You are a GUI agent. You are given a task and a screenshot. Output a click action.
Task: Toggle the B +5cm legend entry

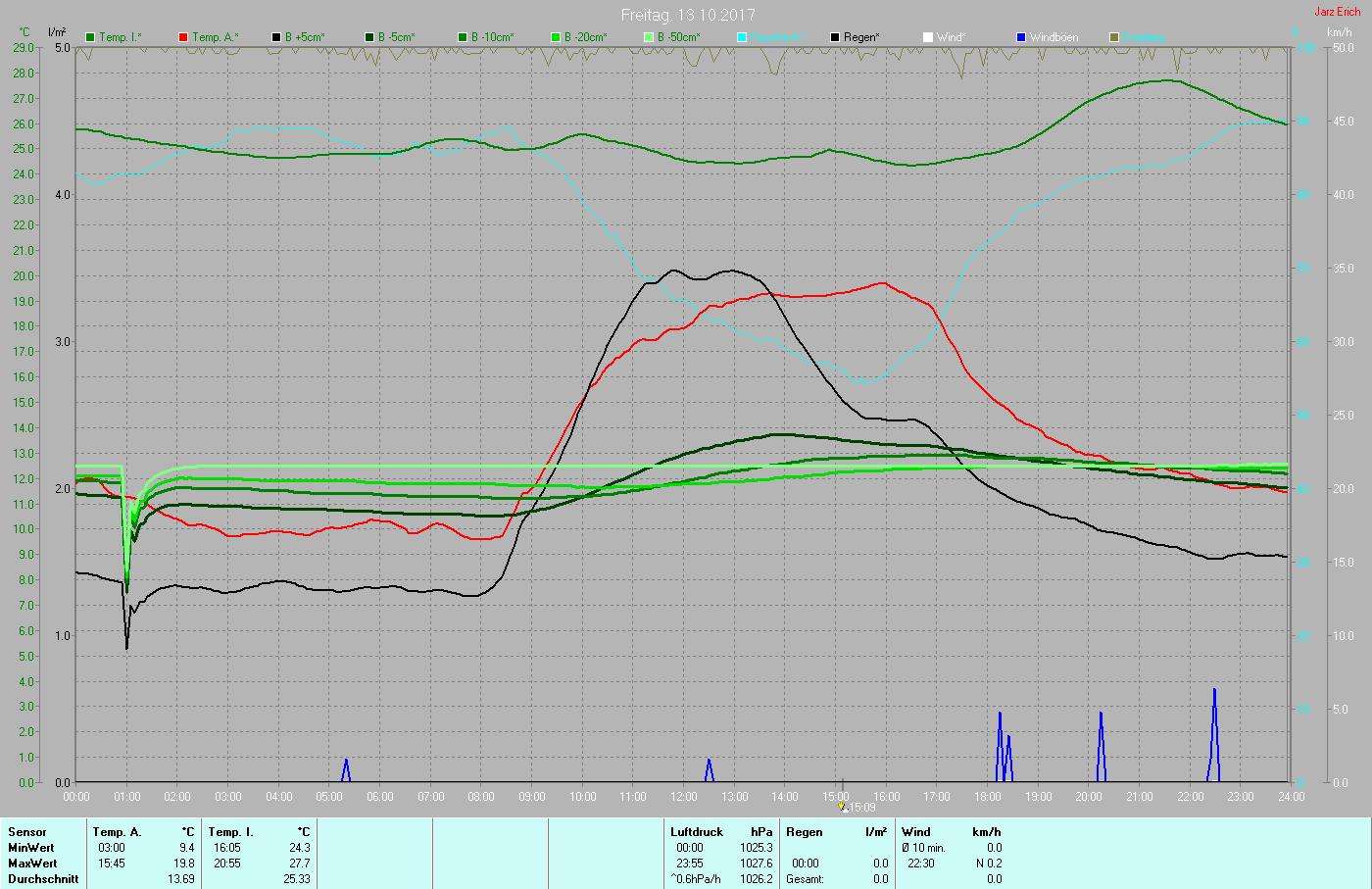[x=276, y=37]
